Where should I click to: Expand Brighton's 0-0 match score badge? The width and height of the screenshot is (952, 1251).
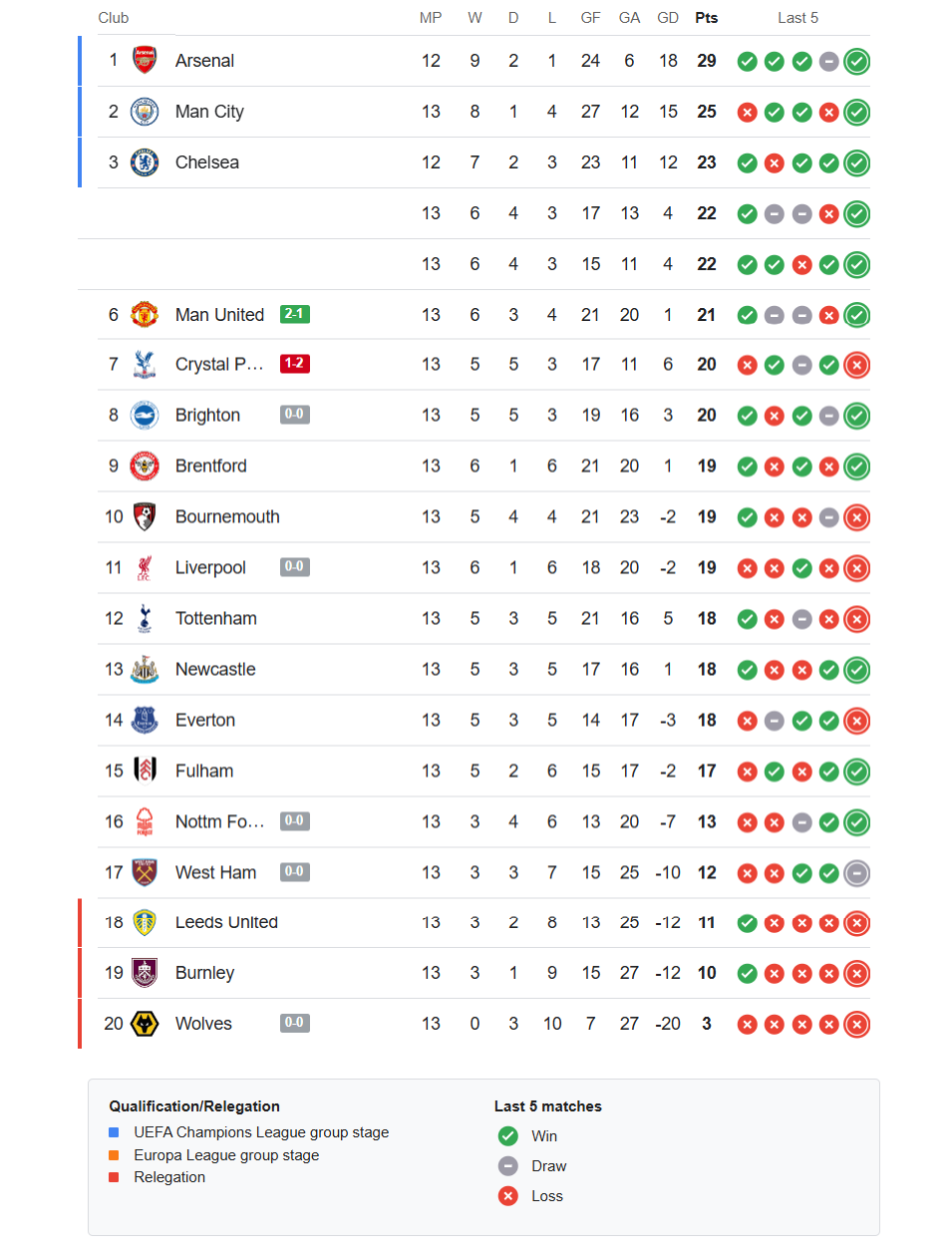(x=294, y=414)
